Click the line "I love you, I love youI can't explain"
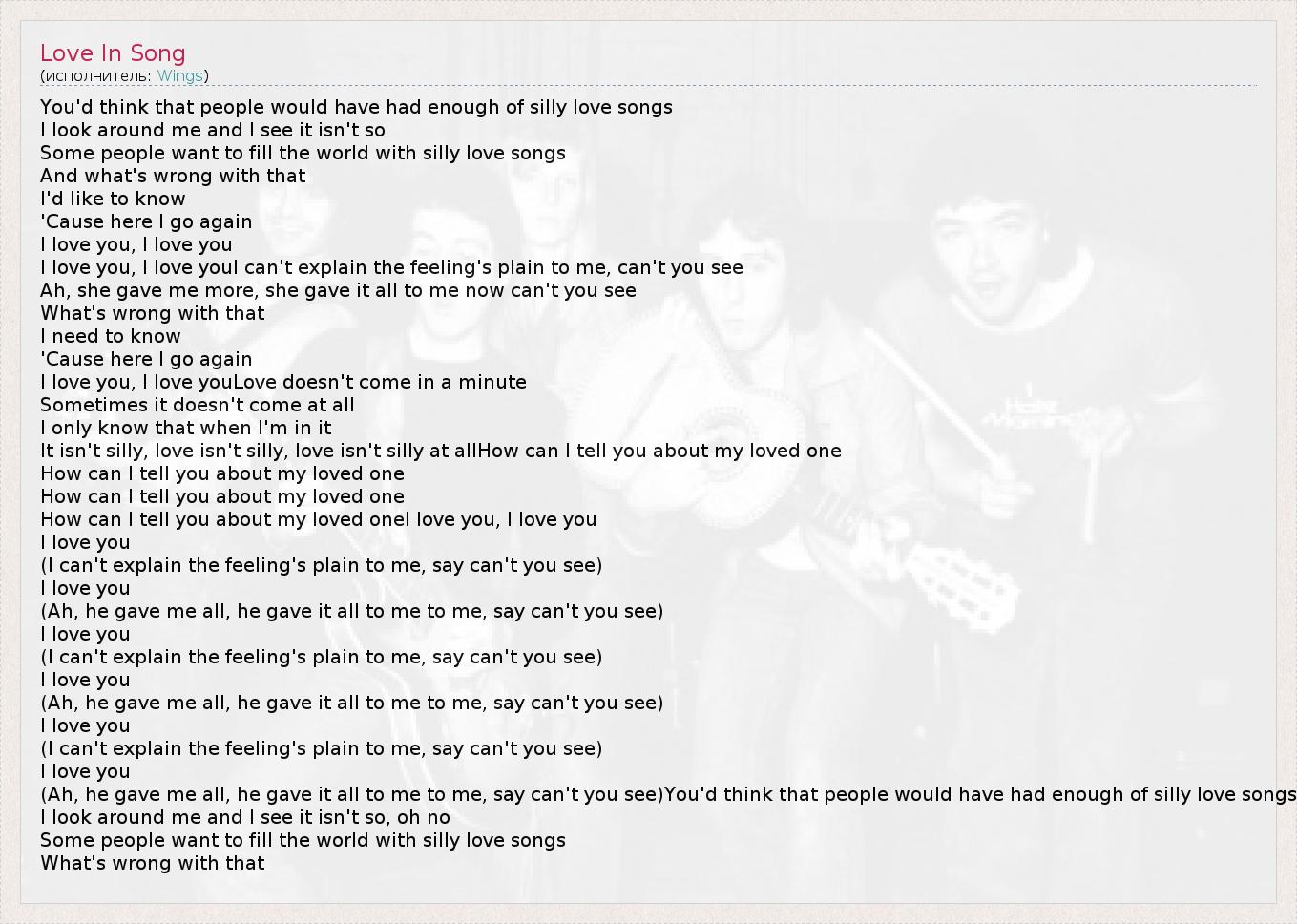This screenshot has height=924, width=1297. 391,267
